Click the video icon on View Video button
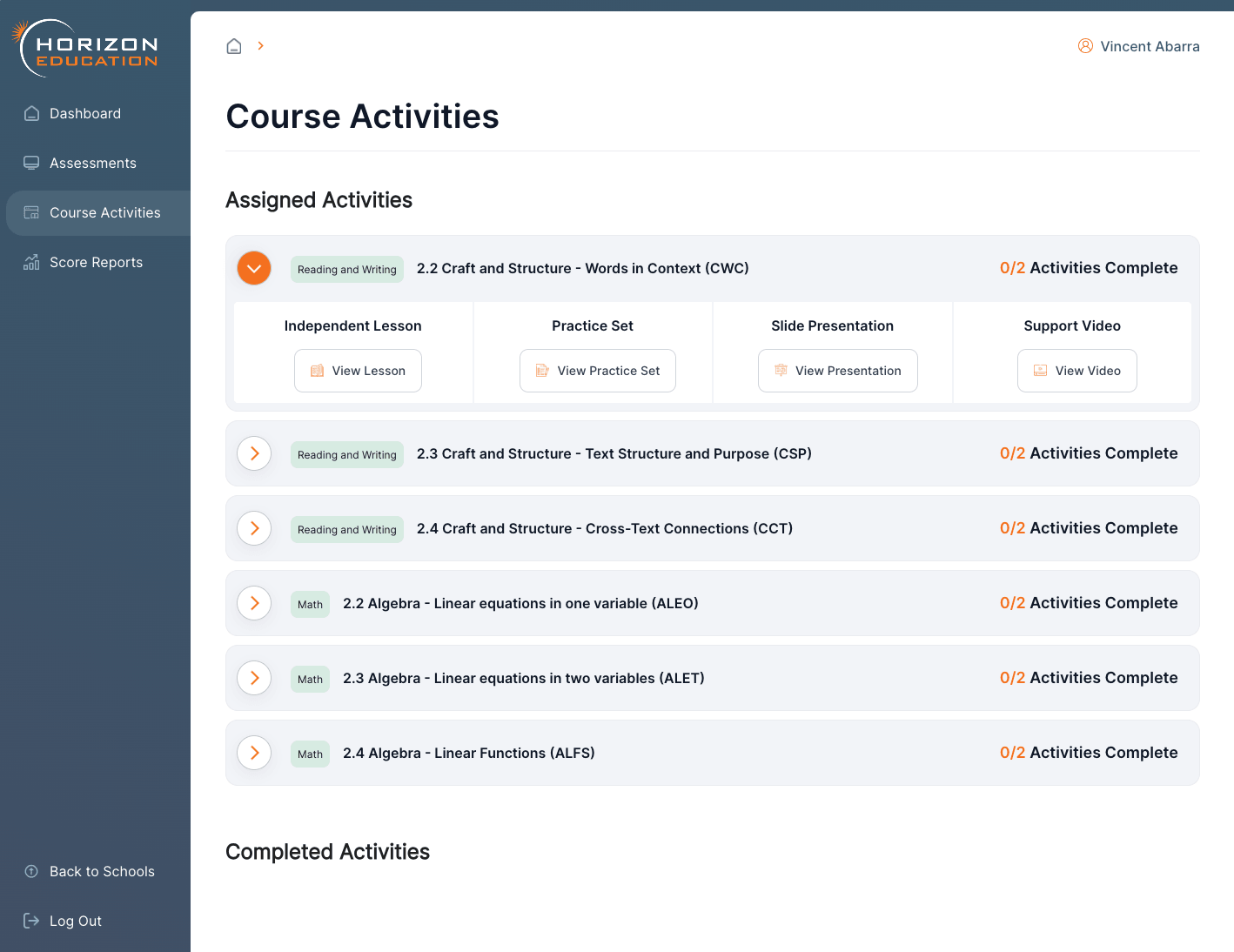The height and width of the screenshot is (952, 1234). [x=1039, y=371]
